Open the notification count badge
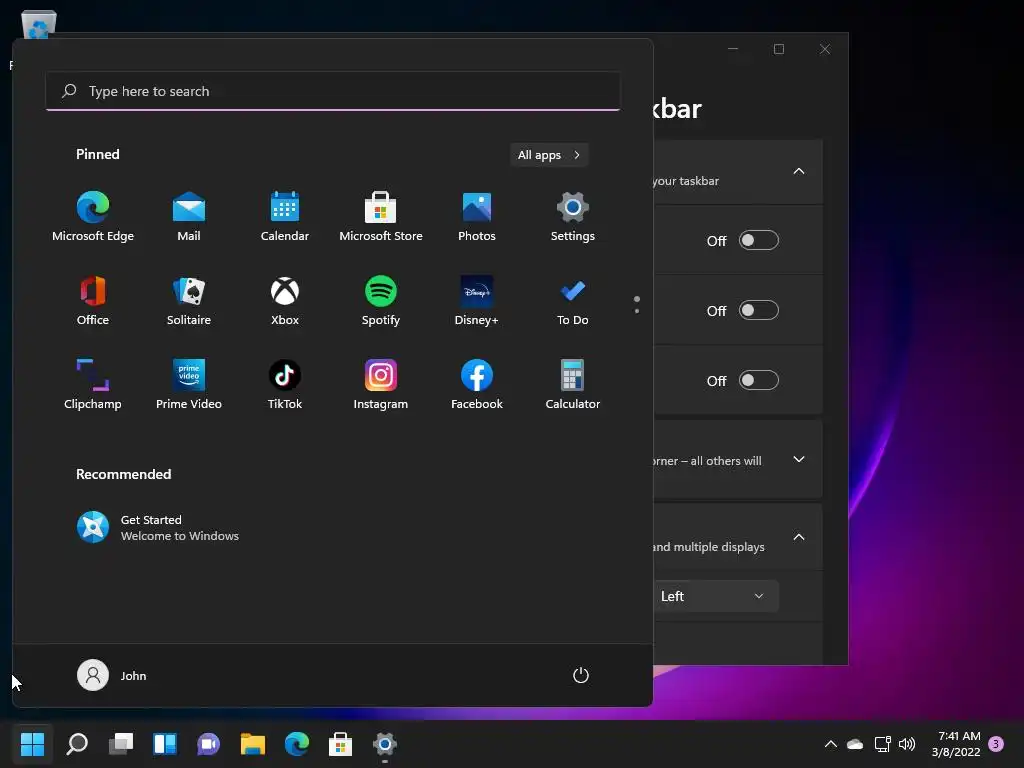The image size is (1024, 768). pos(996,744)
